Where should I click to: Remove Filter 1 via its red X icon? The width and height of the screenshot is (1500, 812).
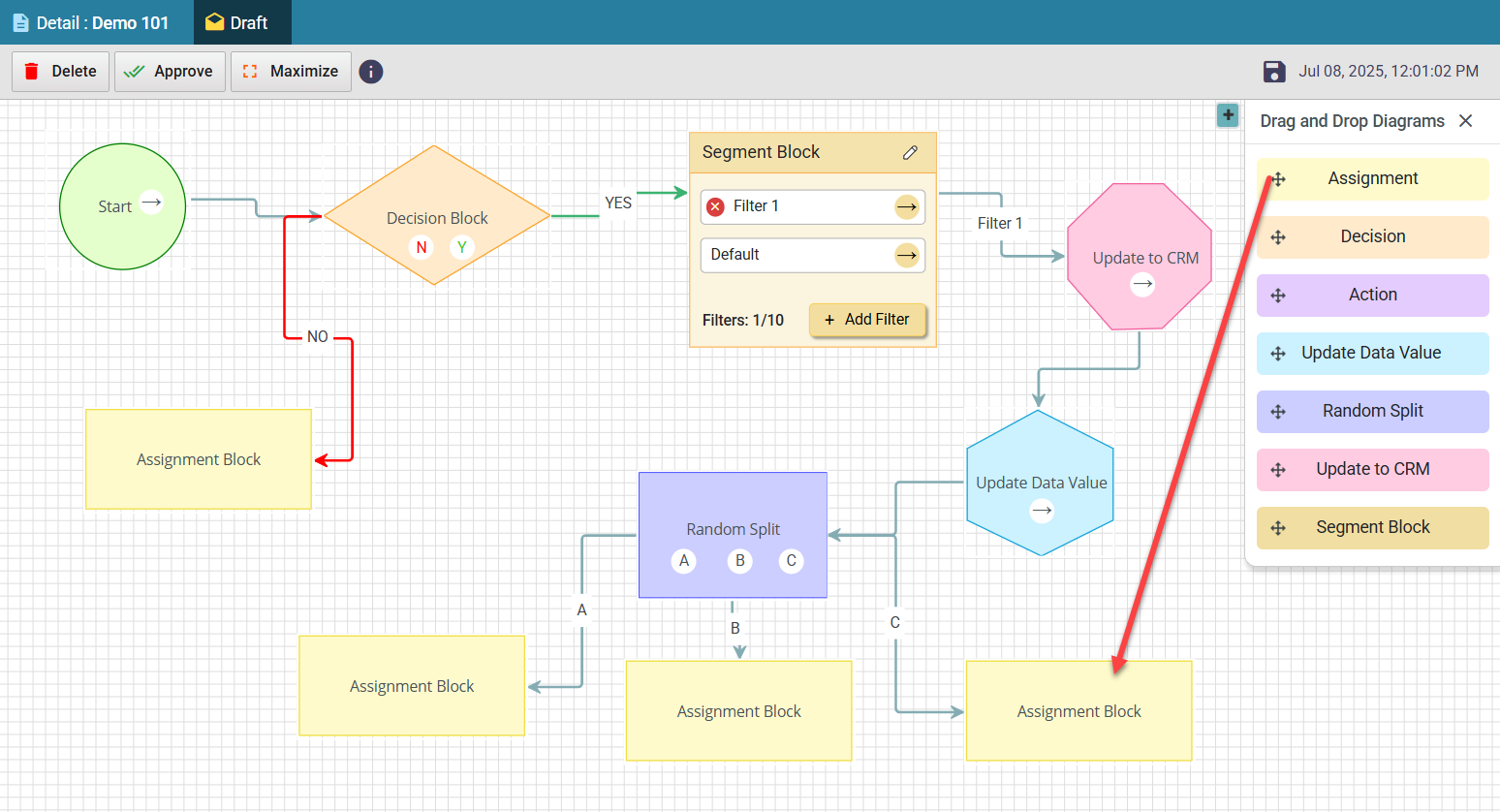(716, 206)
